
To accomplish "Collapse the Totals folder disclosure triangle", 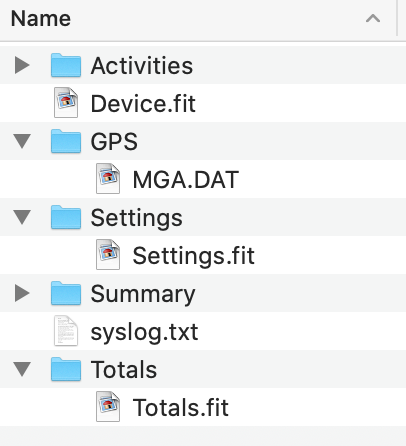I will [22, 369].
